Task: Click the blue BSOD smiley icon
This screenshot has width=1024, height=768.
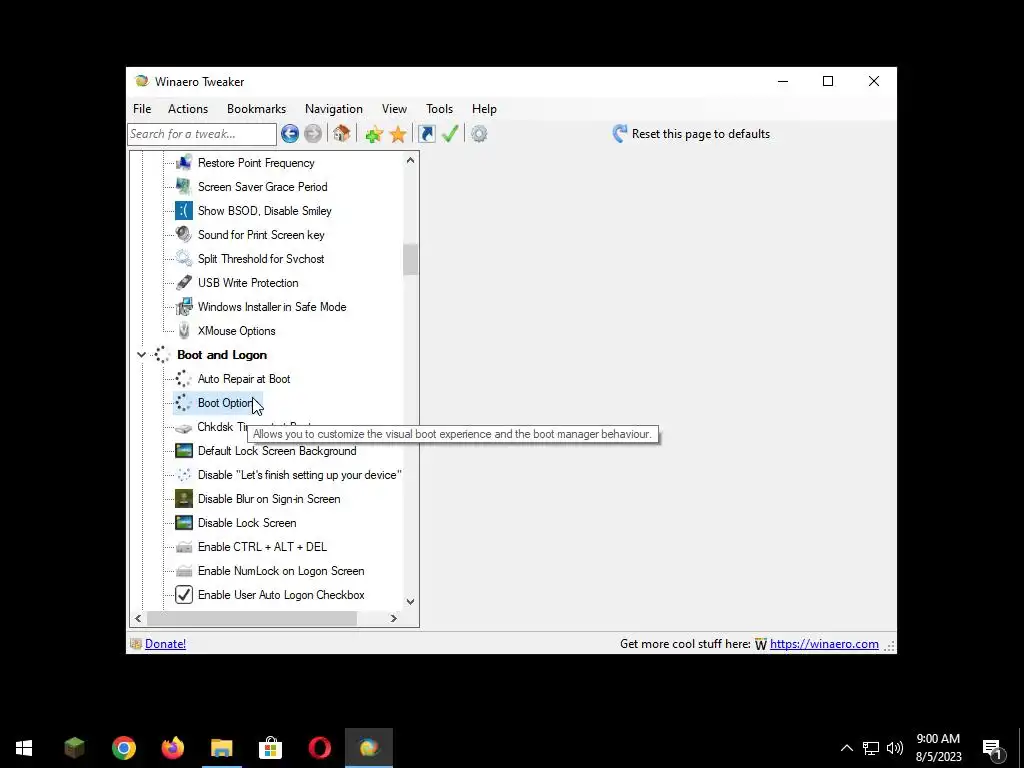Action: pos(184,210)
